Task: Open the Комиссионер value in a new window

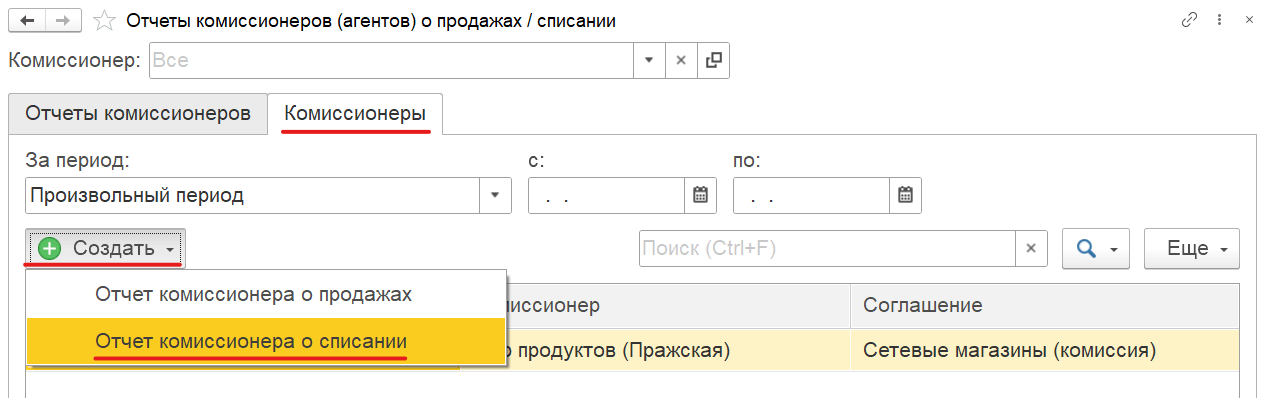Action: tap(713, 60)
